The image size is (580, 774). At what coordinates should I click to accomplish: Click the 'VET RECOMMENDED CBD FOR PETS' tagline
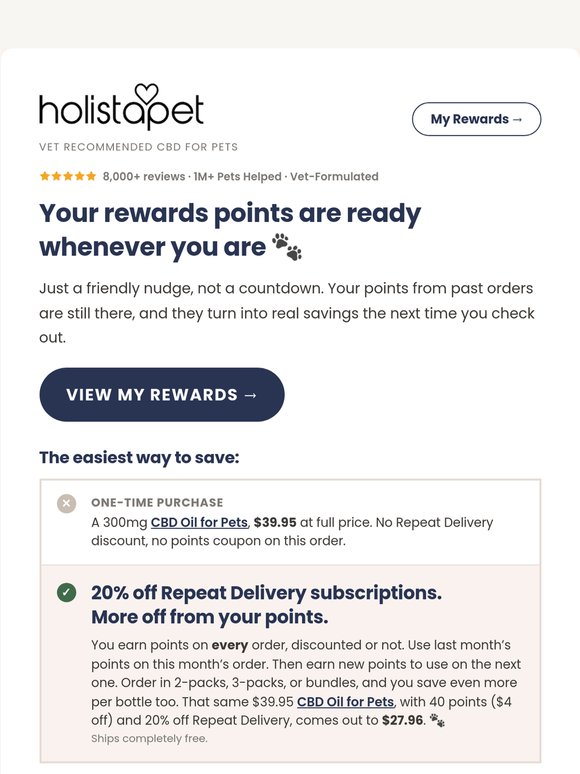tap(139, 147)
